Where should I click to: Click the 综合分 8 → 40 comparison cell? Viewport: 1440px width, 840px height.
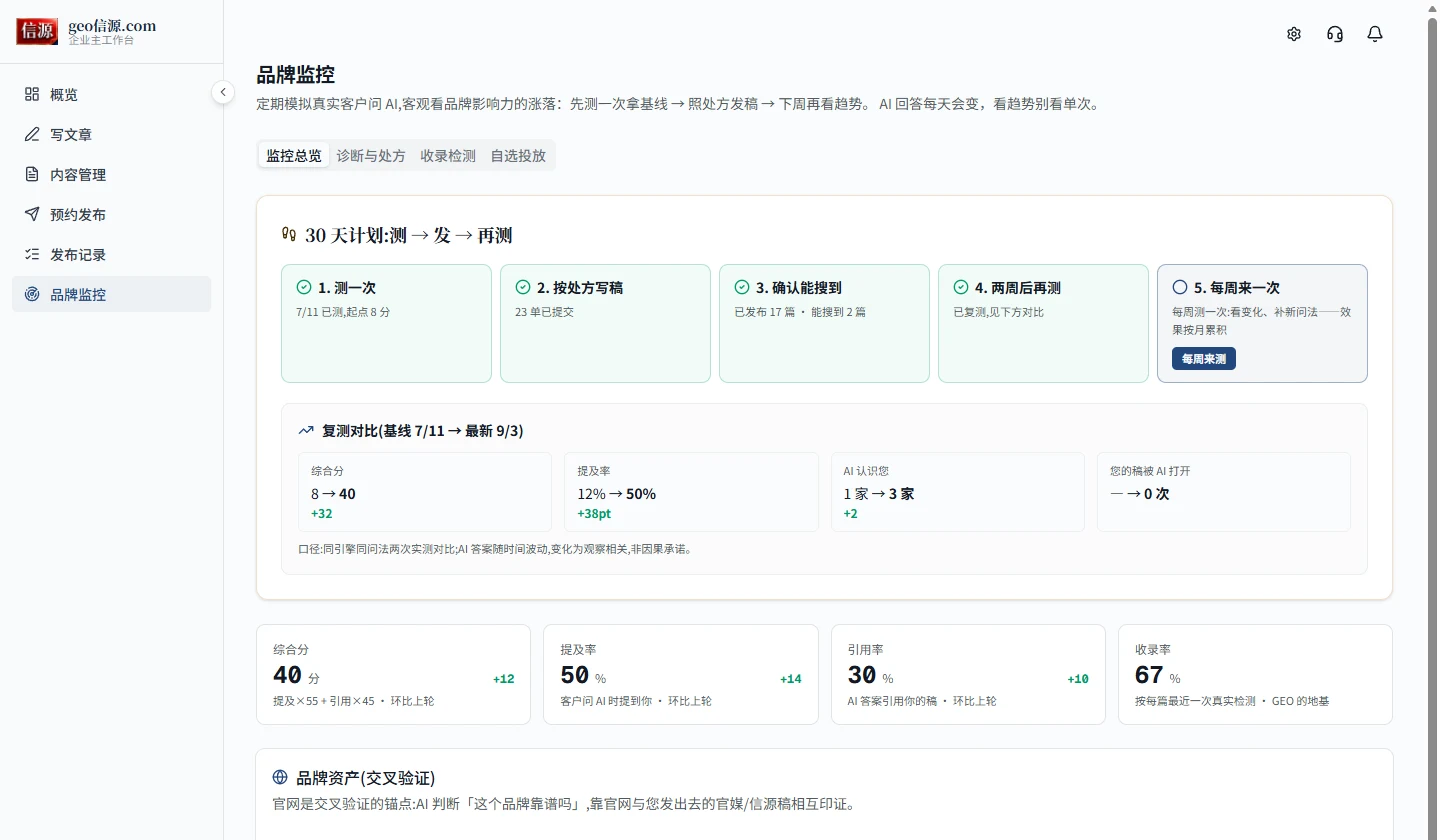coord(425,492)
